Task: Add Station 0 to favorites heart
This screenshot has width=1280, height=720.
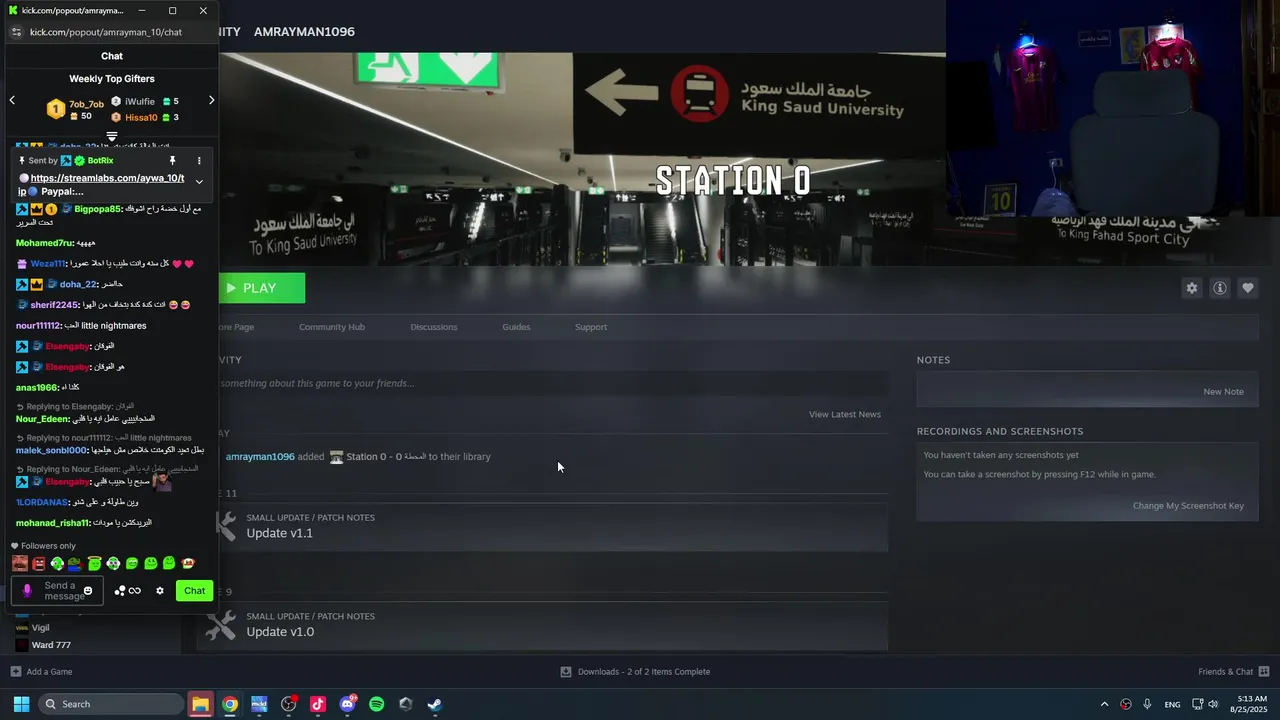Action: point(1248,288)
